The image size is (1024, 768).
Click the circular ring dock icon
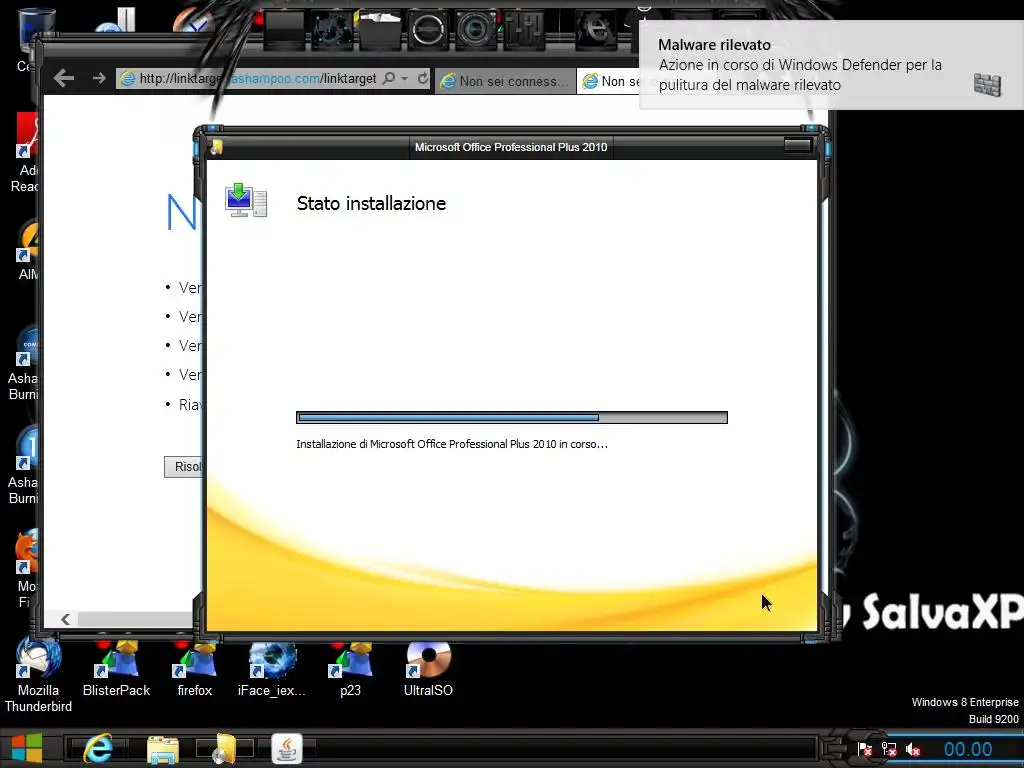coord(428,29)
